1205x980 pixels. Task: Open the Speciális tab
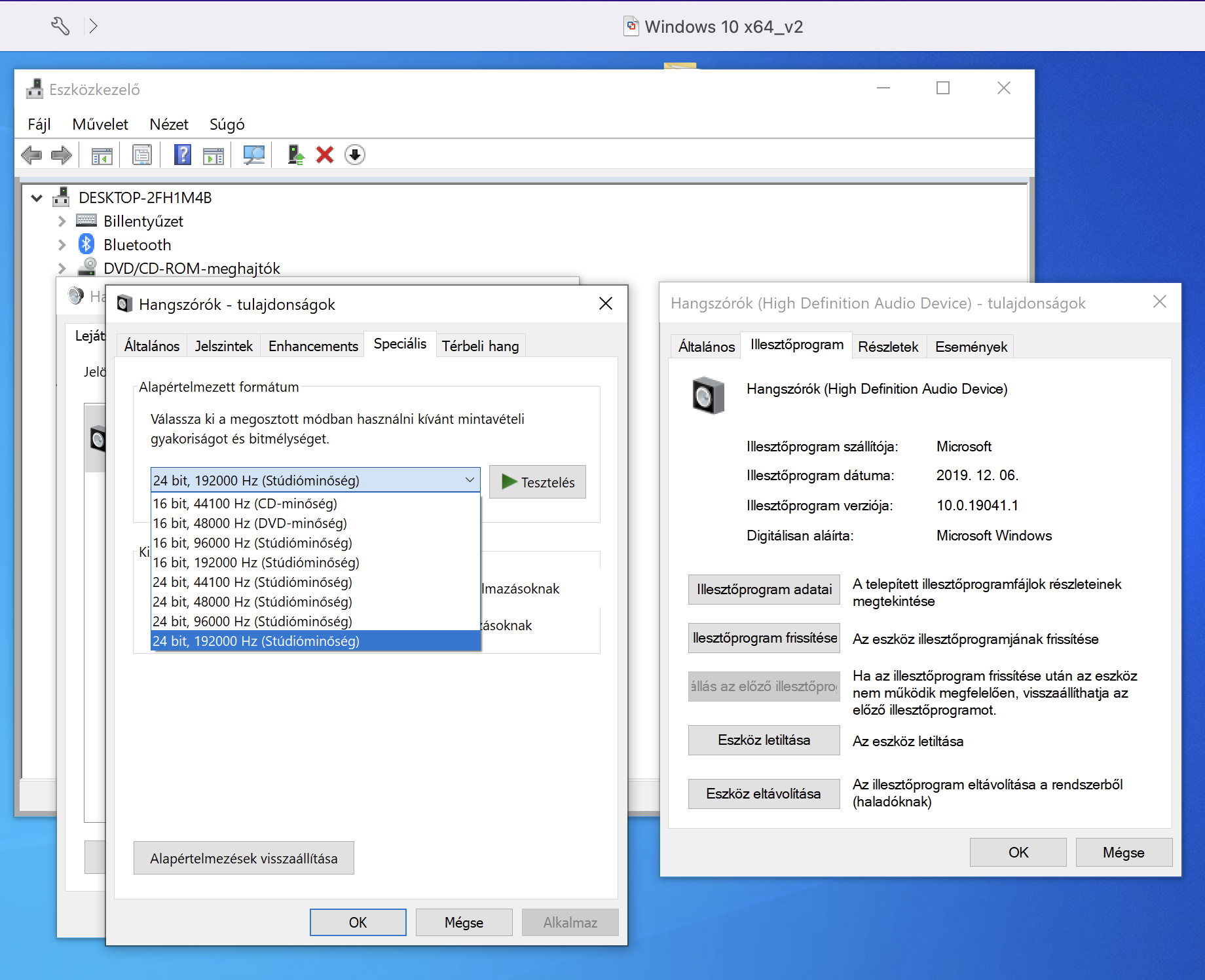(x=400, y=344)
